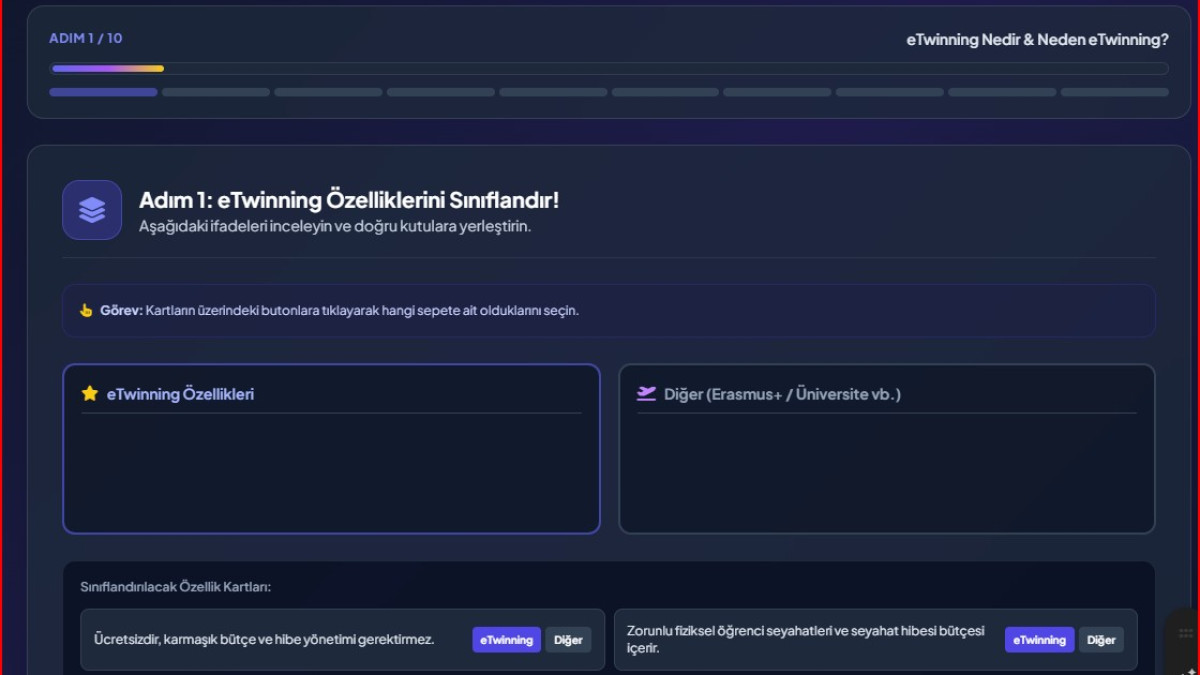Click the Görev instruction banner text
Image resolution: width=1200 pixels, height=675 pixels.
click(339, 310)
